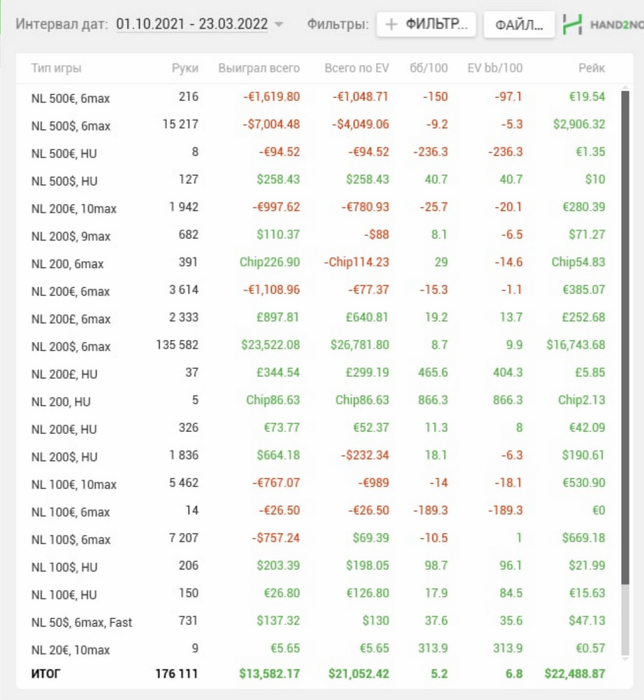Sort by Рейк column header
This screenshot has width=644, height=700.
pyautogui.click(x=591, y=68)
